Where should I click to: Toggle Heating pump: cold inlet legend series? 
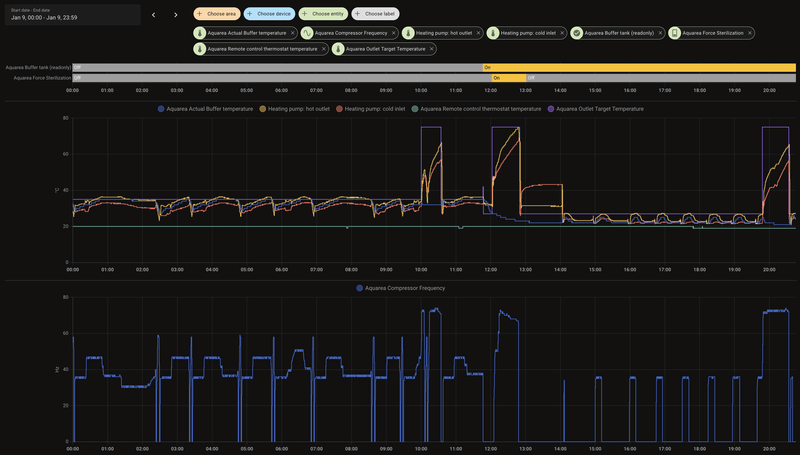click(x=370, y=109)
